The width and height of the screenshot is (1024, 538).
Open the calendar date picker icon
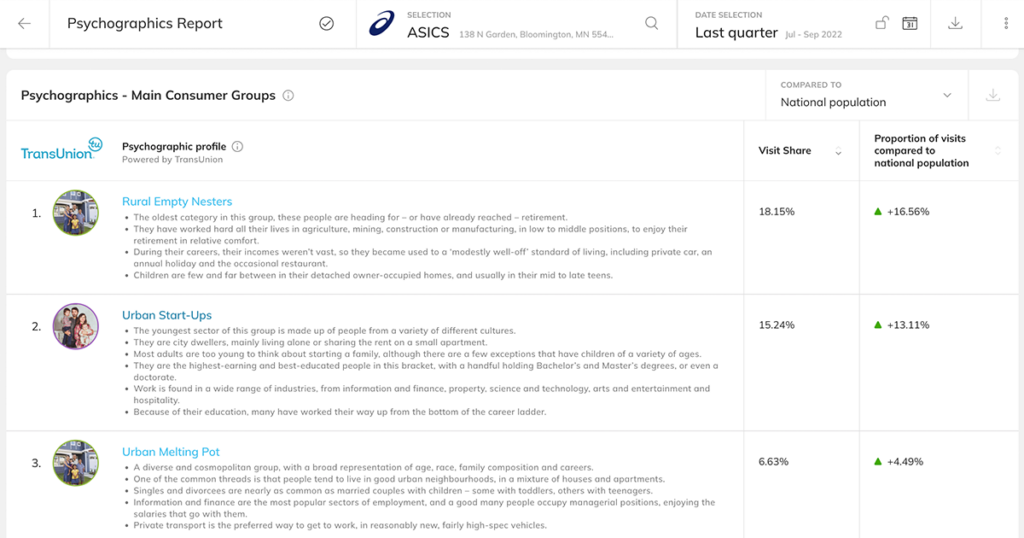click(x=910, y=24)
